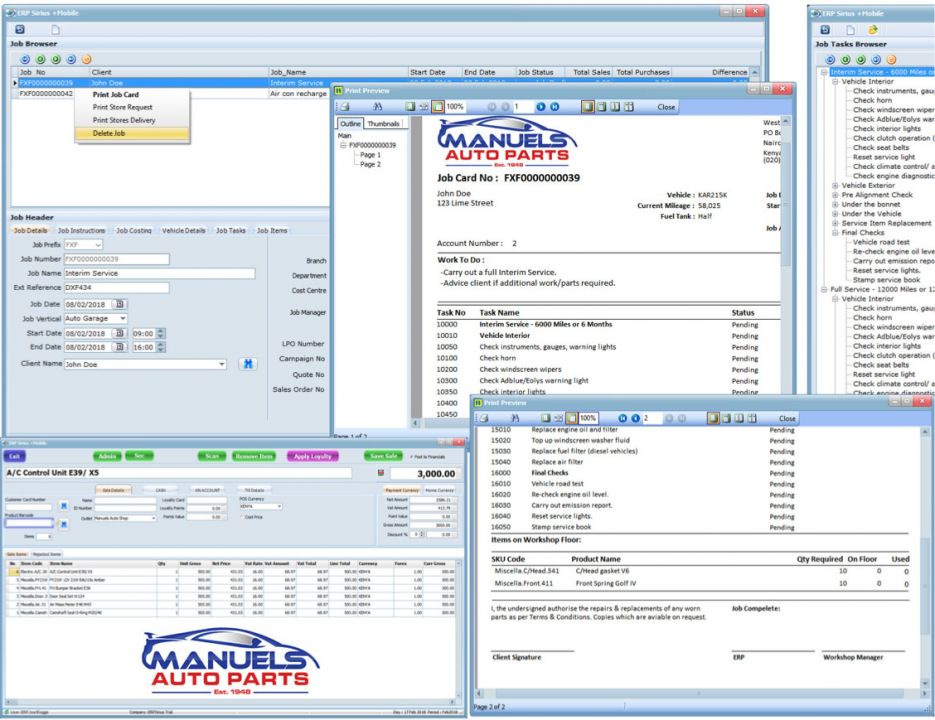Screen dimensions: 935x720
Task: Click lookup icon beside Product Barcode field
Action: coord(64,524)
